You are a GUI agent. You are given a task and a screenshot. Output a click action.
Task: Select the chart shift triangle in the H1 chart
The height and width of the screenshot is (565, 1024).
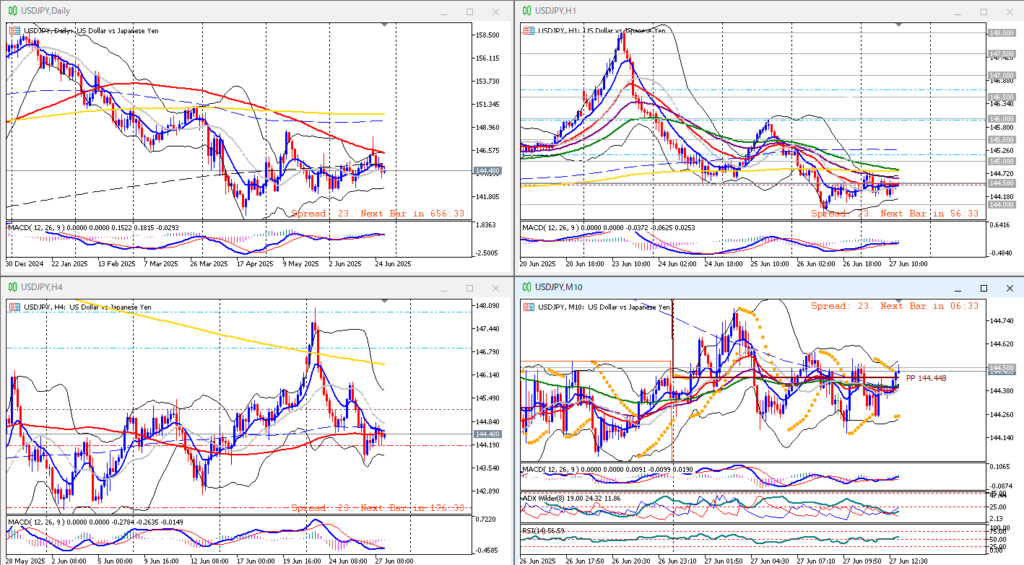click(x=899, y=25)
